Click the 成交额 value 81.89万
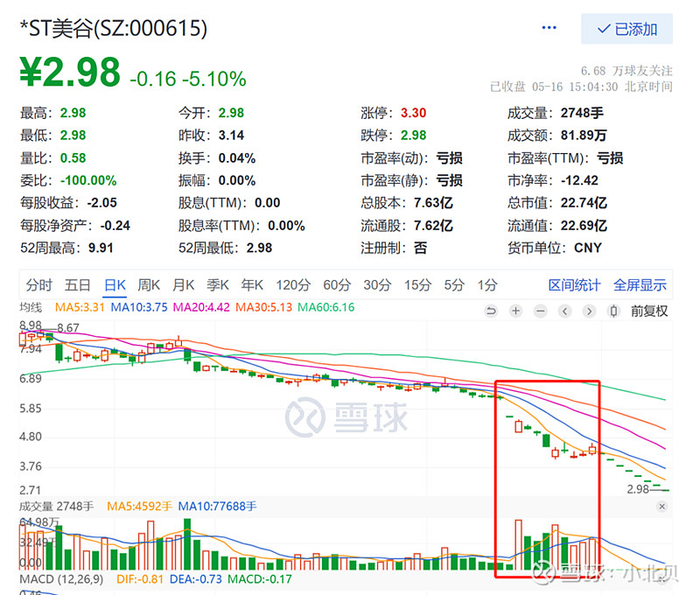Image resolution: width=700 pixels, height=595 pixels. (583, 135)
